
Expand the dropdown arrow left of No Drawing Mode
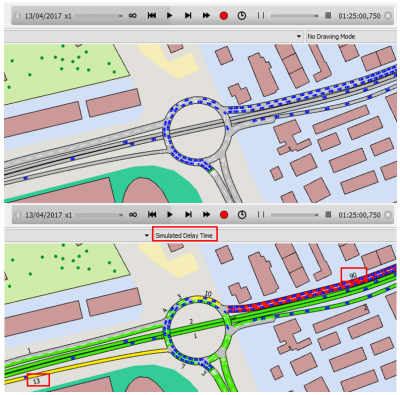tap(299, 36)
